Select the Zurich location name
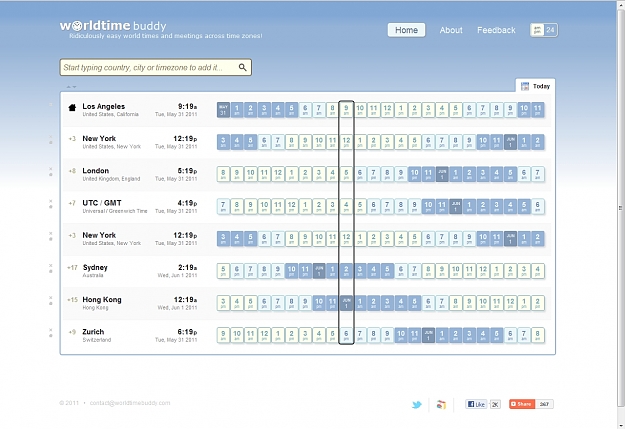Viewport: 625px width, 429px height. (x=93, y=332)
